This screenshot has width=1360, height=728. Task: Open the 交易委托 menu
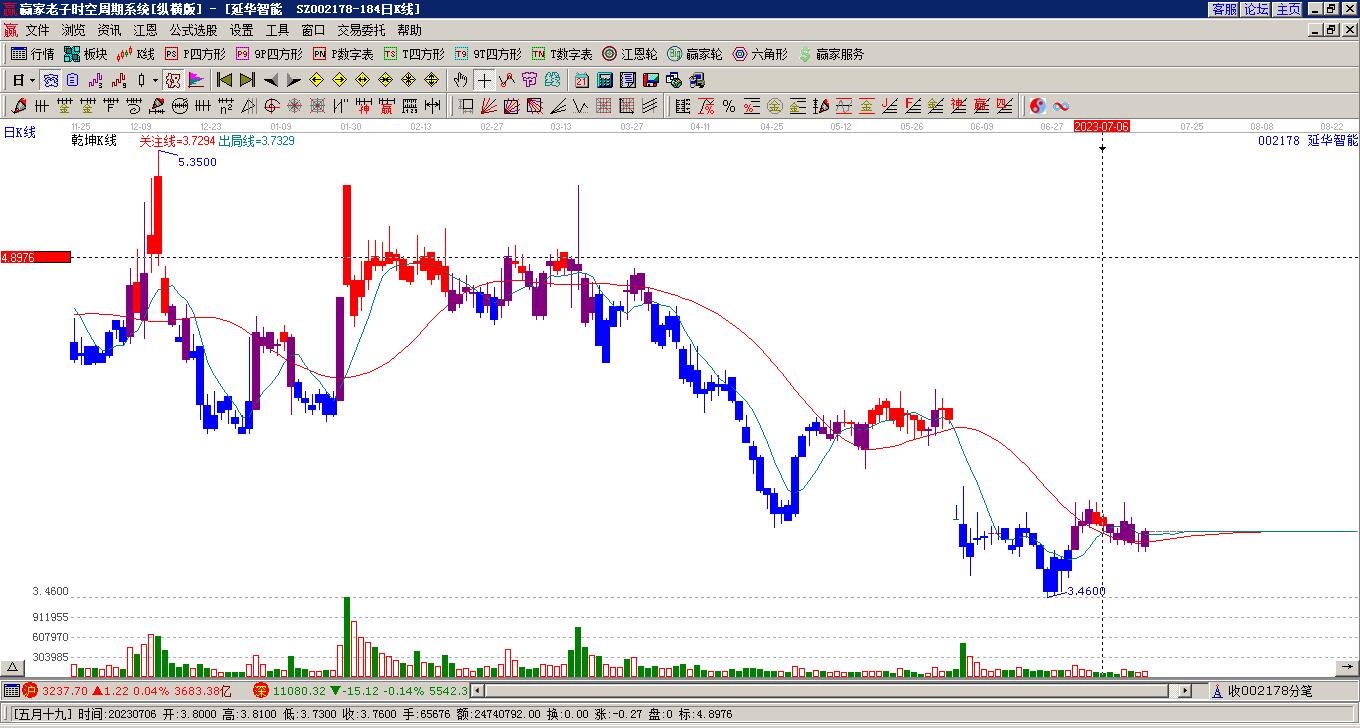pos(361,31)
